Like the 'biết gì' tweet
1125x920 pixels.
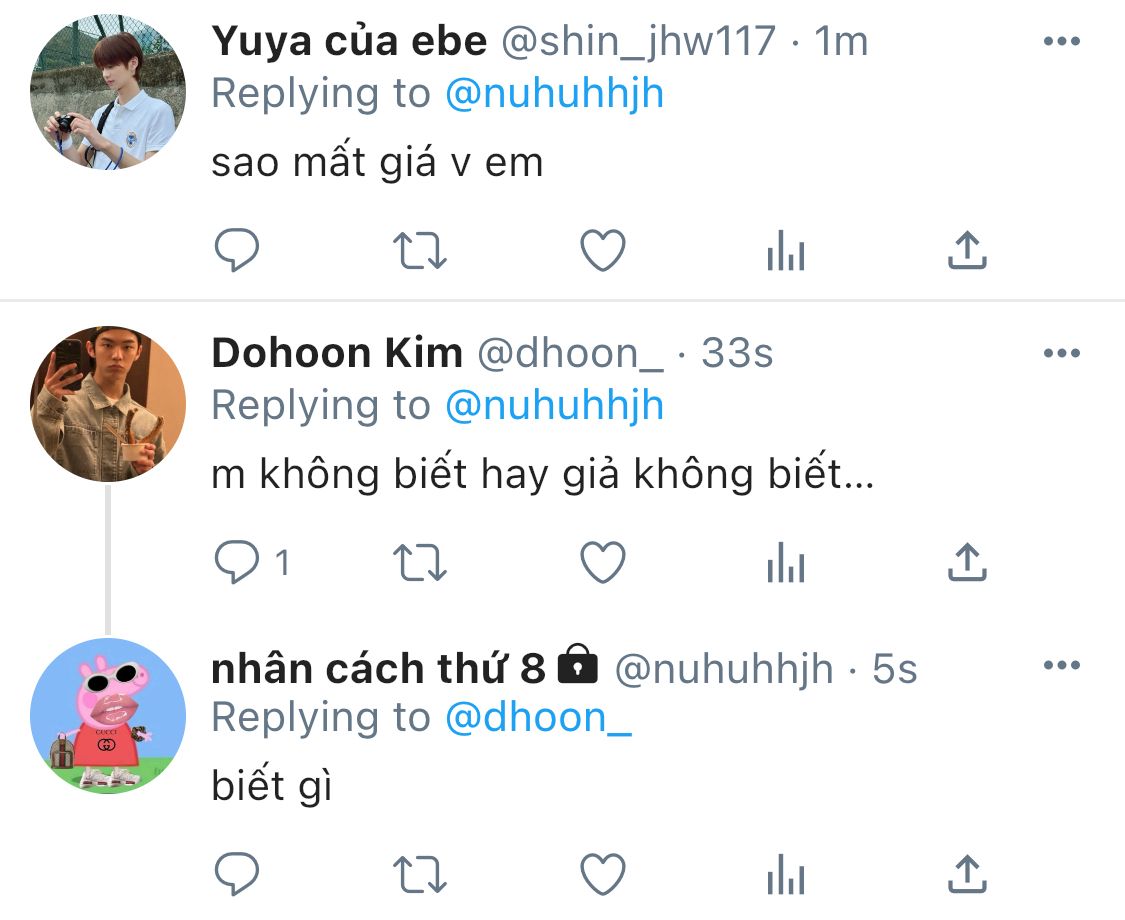[603, 873]
